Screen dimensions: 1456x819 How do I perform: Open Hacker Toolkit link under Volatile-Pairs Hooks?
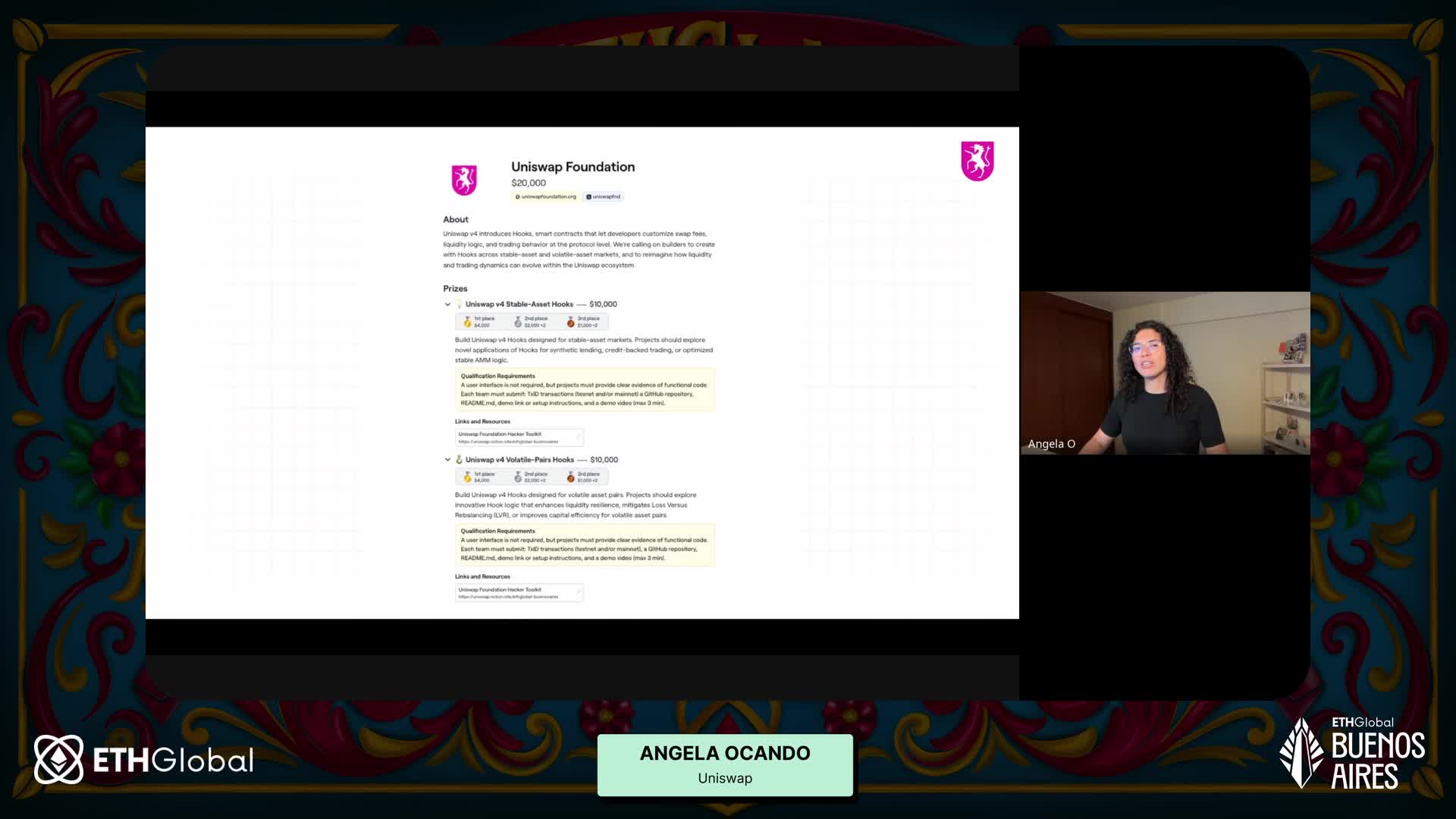coord(519,593)
